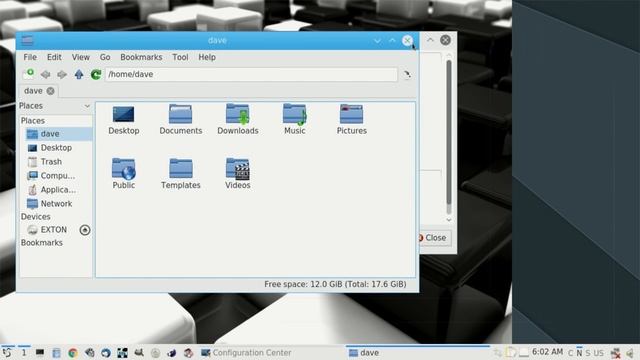Select Network in Places sidebar
The width and height of the screenshot is (640, 360).
click(x=56, y=204)
